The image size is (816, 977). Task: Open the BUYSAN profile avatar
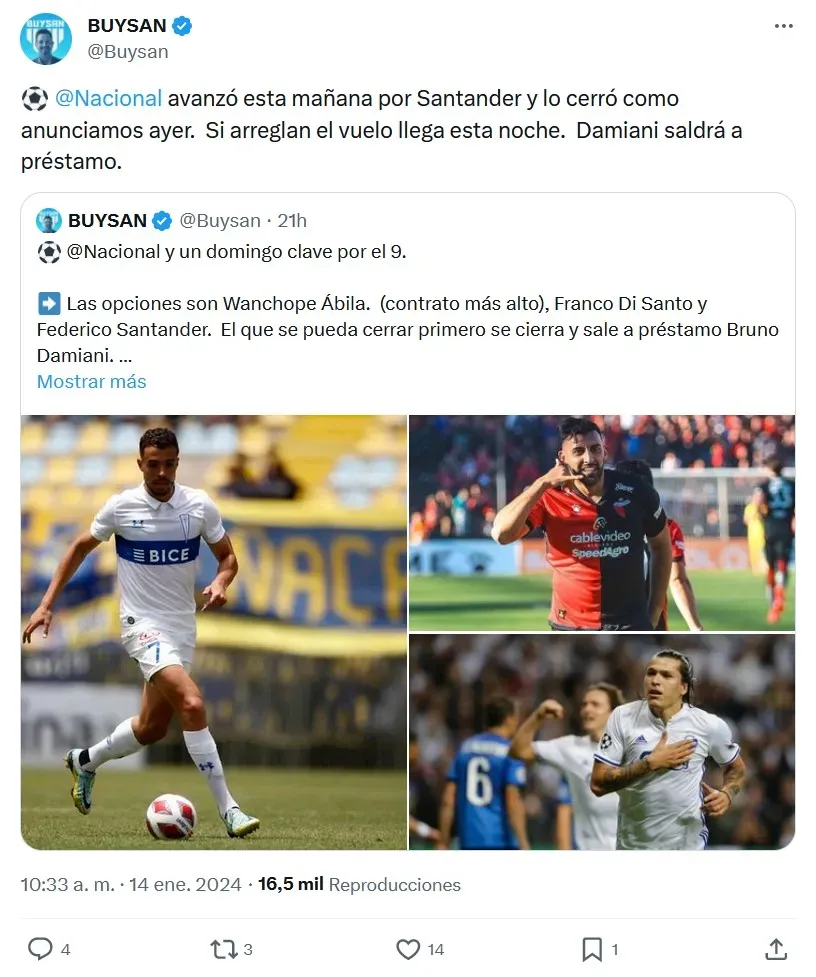(45, 39)
